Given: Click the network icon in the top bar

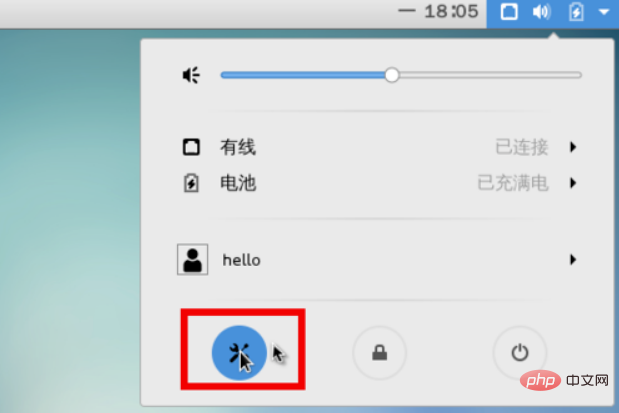Looking at the screenshot, I should click(509, 12).
